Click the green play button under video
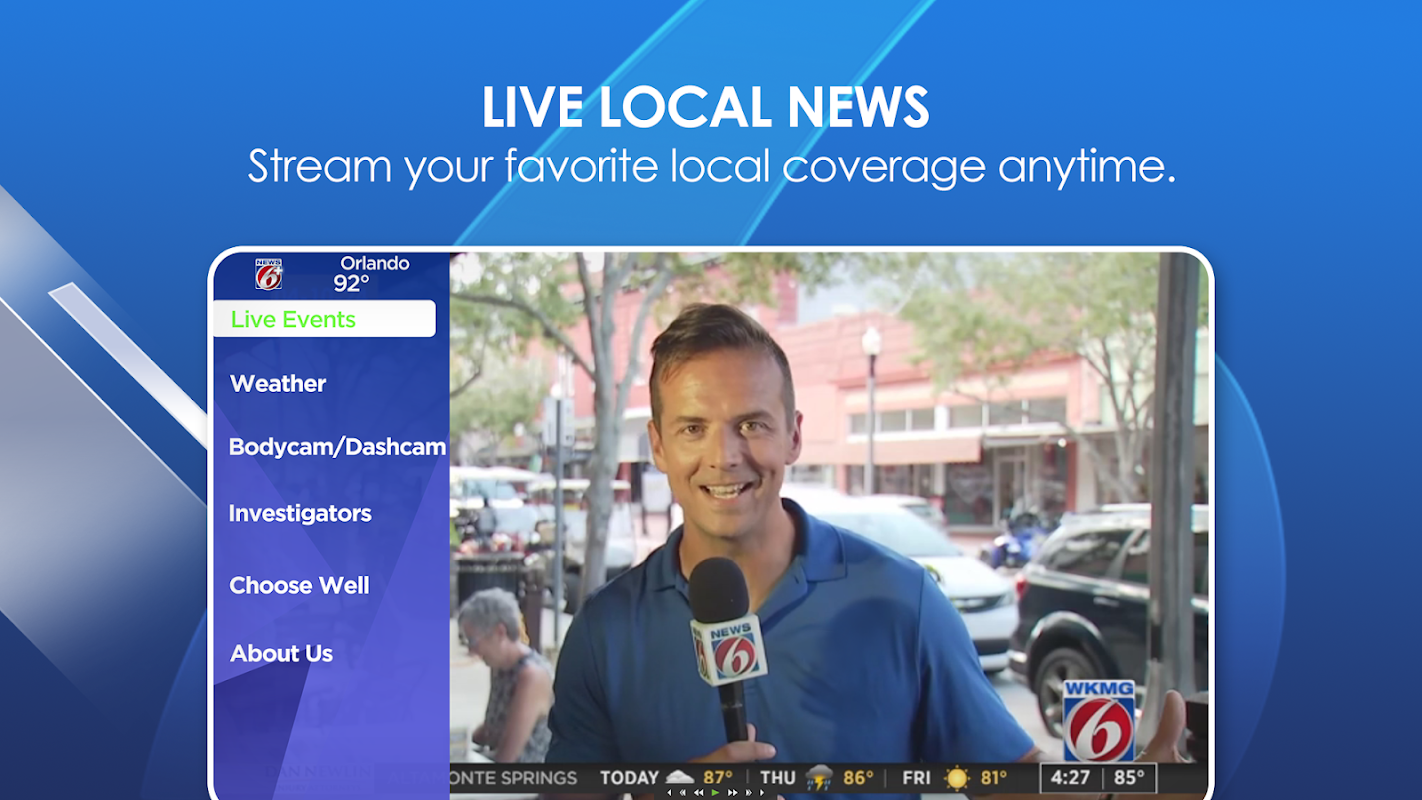The width and height of the screenshot is (1422, 800). pos(715,793)
